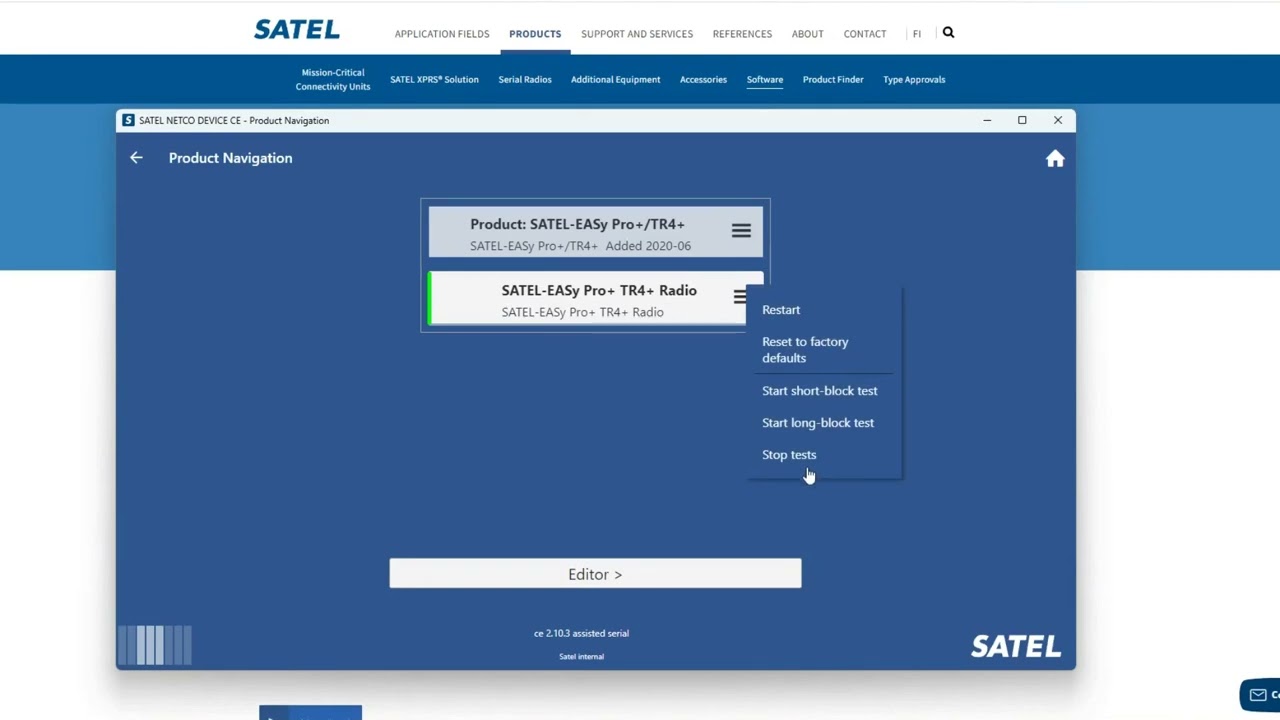Open Product Finder submenu link

coord(833,79)
